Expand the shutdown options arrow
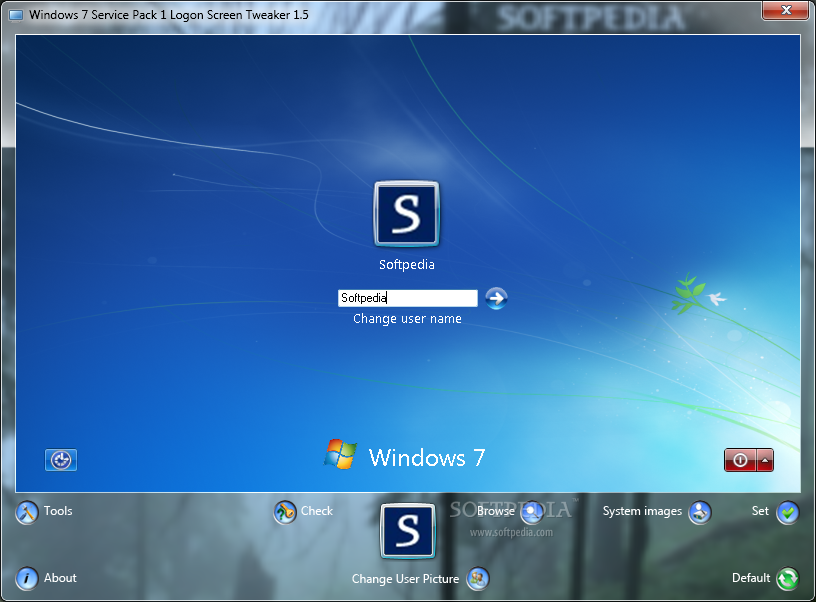Viewport: 816px width, 602px height. [765, 460]
